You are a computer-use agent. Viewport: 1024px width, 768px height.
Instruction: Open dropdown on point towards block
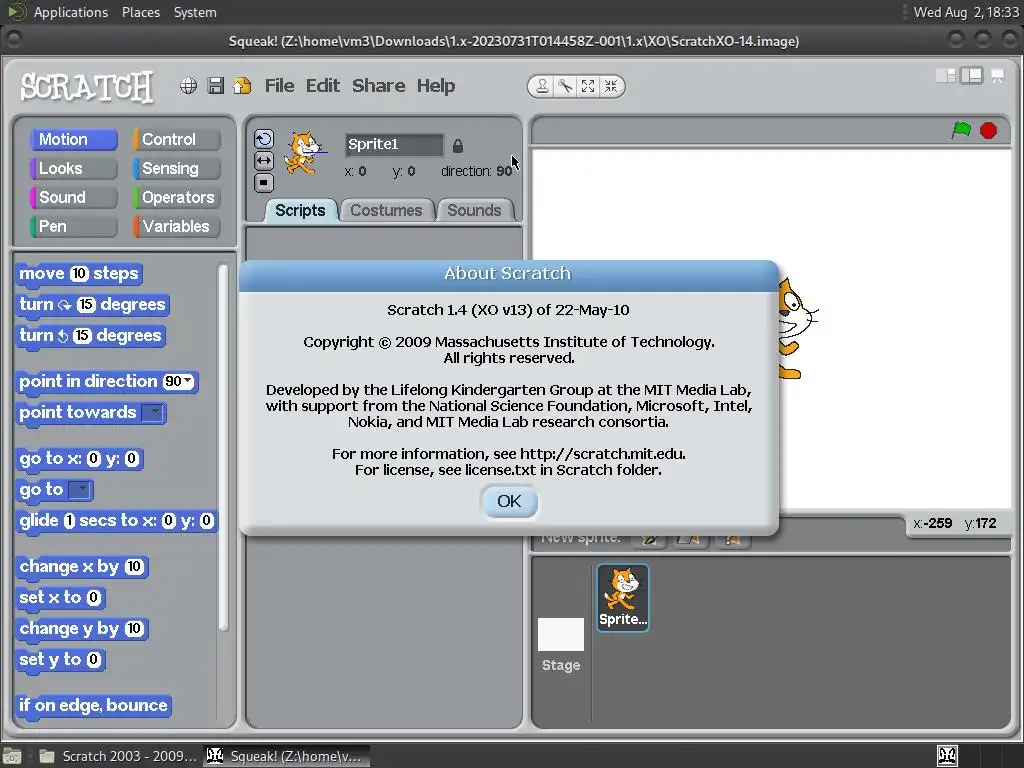tap(153, 413)
